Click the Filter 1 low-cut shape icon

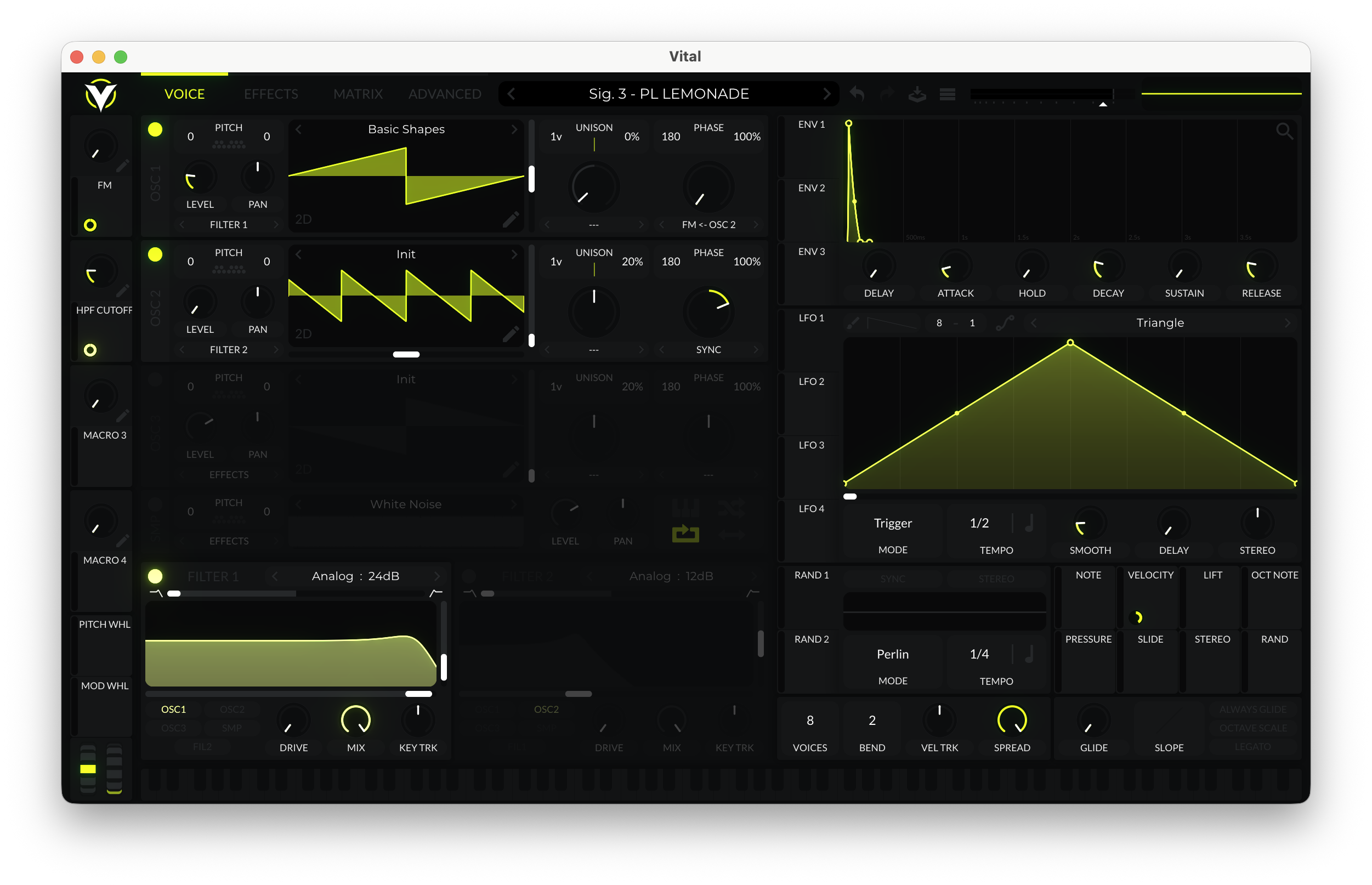click(156, 593)
